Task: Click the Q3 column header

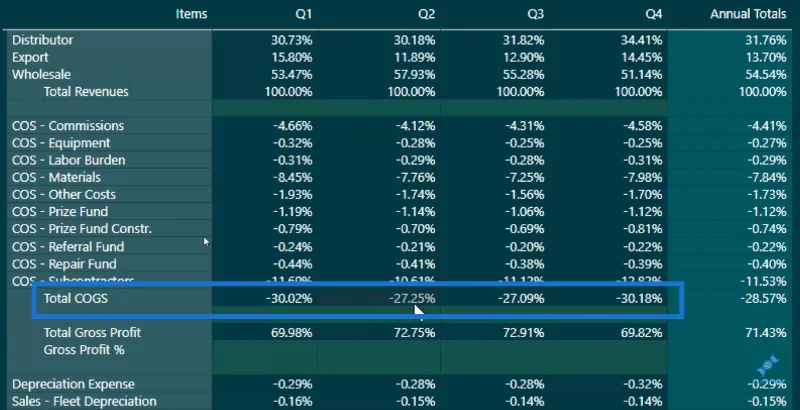Action: click(535, 14)
